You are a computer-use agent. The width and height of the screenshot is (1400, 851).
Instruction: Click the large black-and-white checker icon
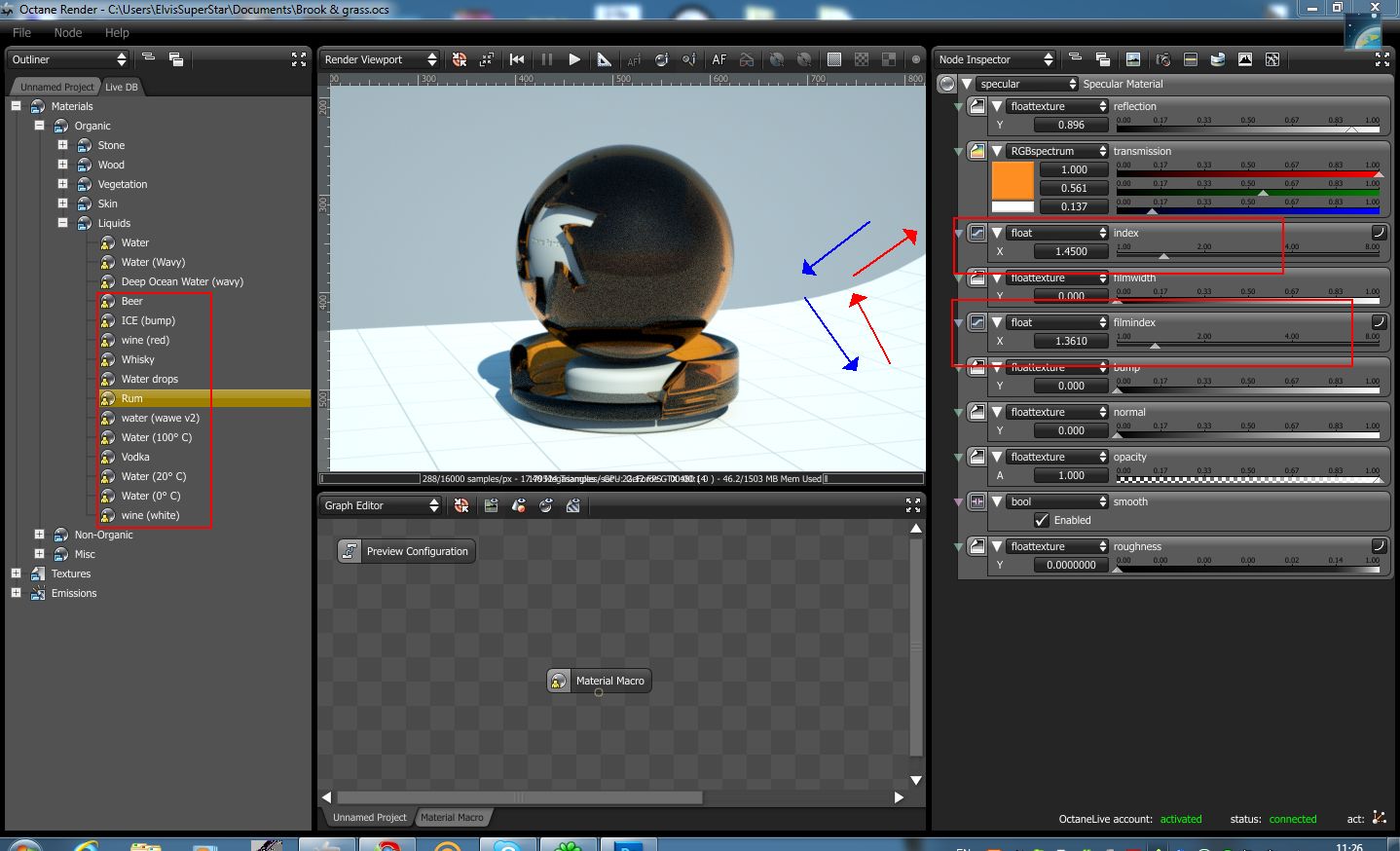point(889,59)
